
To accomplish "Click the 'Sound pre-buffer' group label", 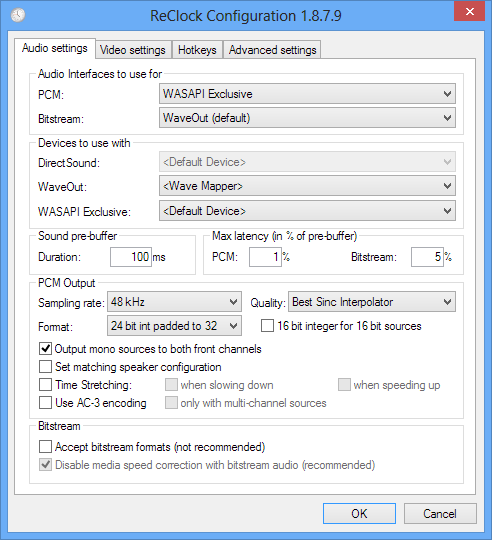I will 77,236.
